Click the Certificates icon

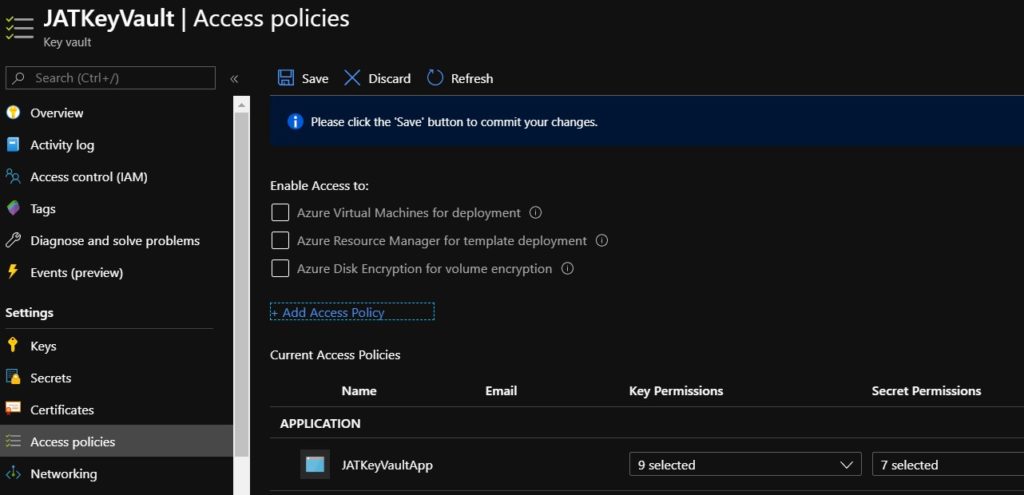click(x=13, y=409)
